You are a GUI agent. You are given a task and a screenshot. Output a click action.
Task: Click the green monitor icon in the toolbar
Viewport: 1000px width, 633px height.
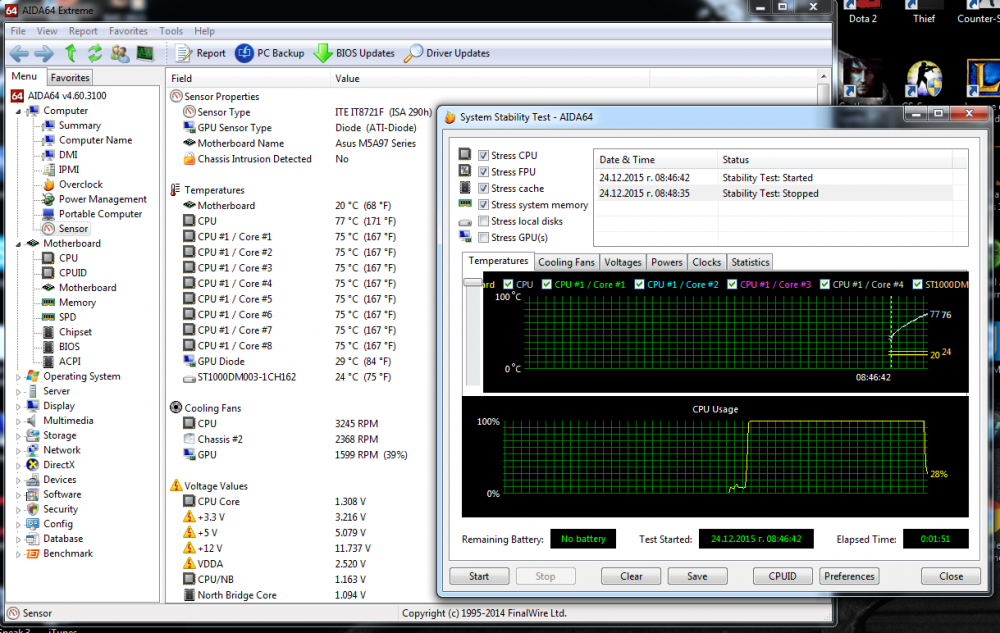(145, 54)
